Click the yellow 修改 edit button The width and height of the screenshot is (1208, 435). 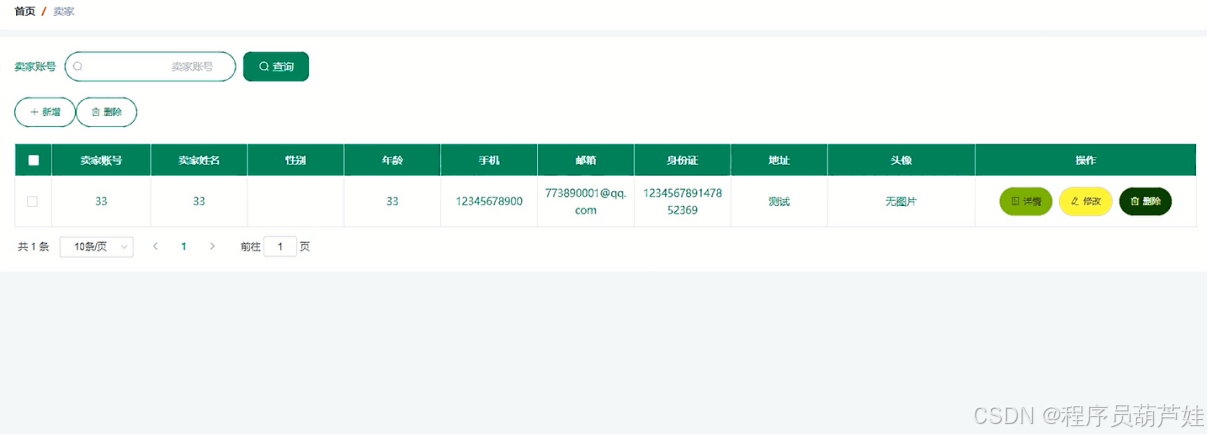(1085, 201)
